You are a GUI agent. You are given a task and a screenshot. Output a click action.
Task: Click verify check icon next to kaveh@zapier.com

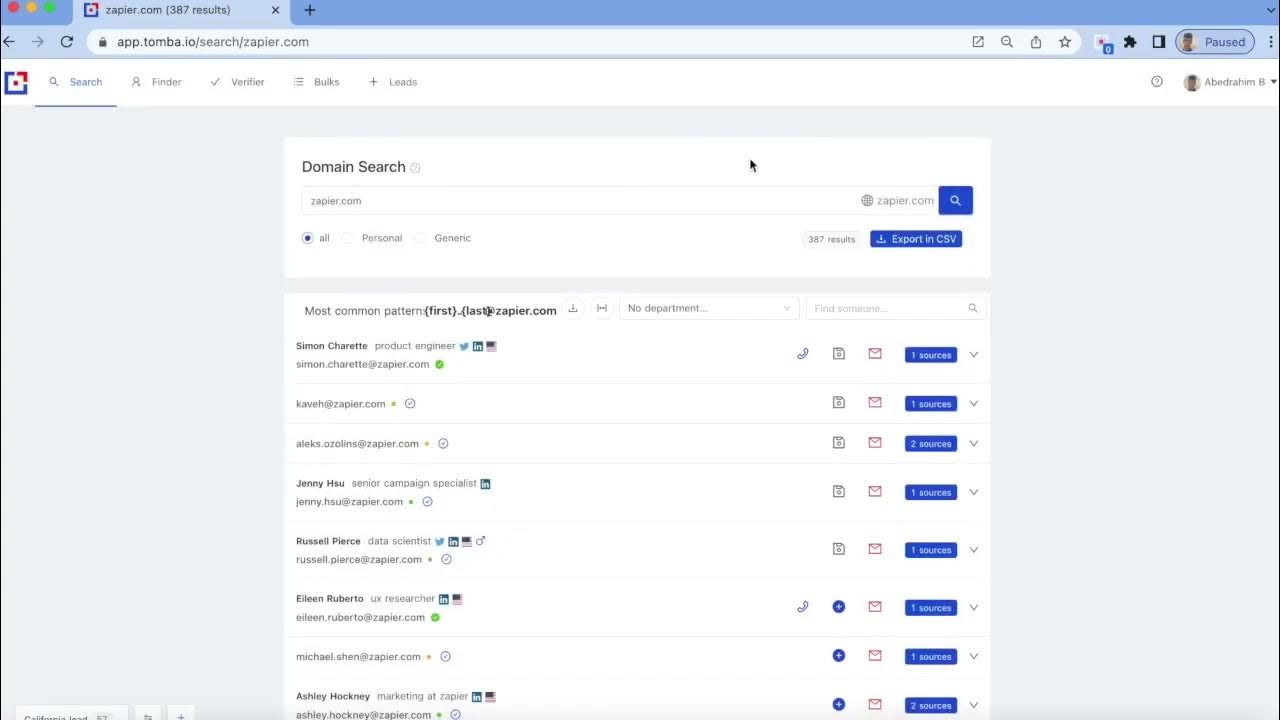(x=410, y=404)
